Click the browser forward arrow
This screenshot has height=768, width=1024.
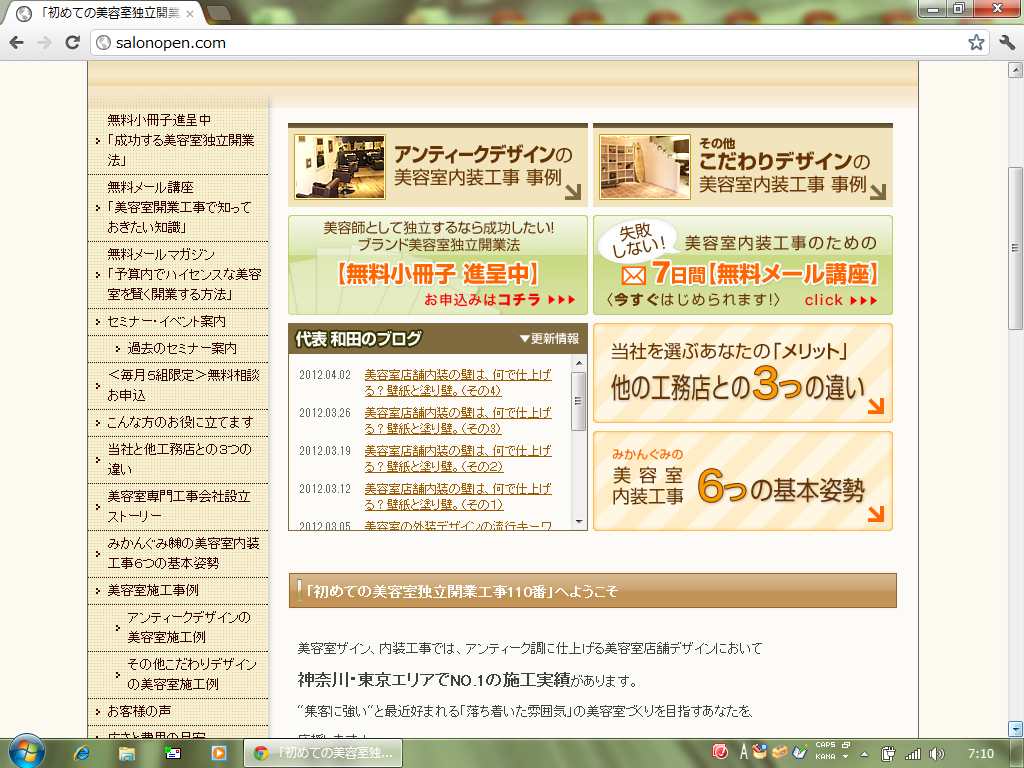click(44, 43)
